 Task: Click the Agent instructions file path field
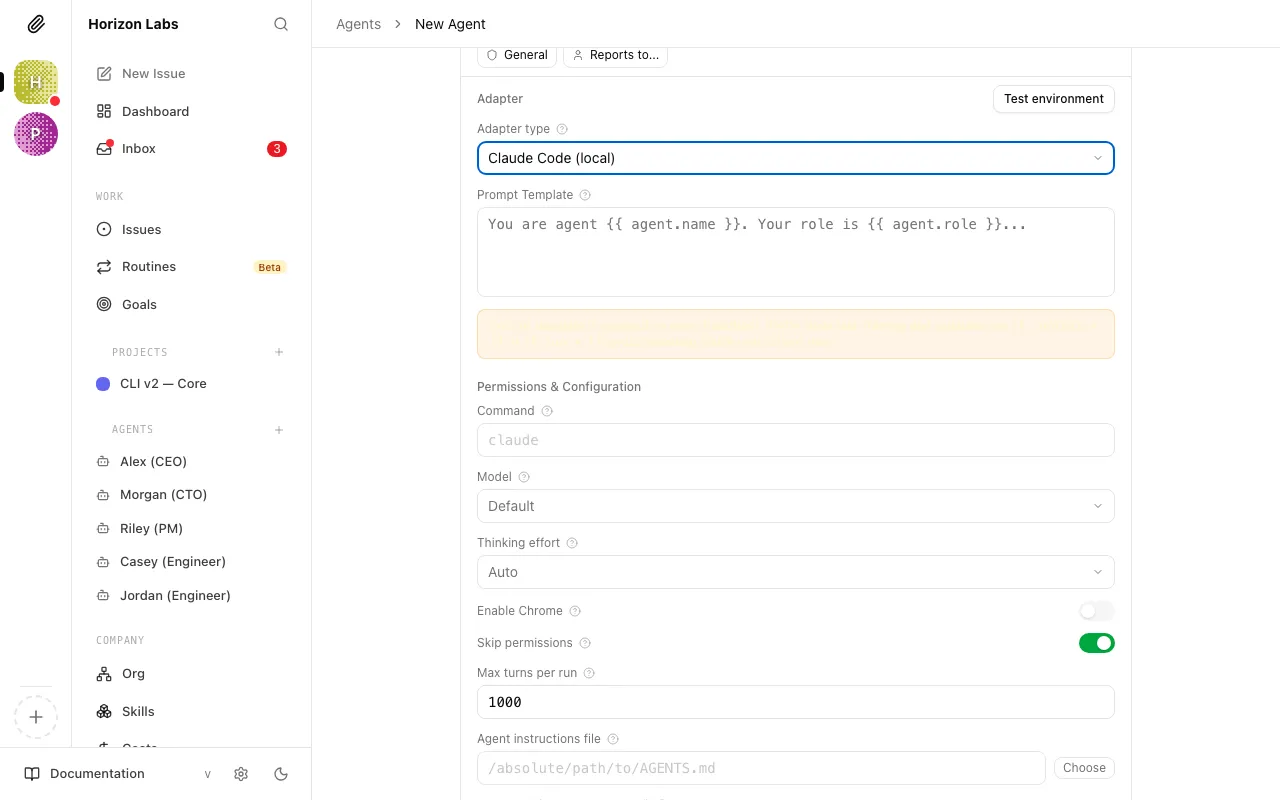point(761,768)
